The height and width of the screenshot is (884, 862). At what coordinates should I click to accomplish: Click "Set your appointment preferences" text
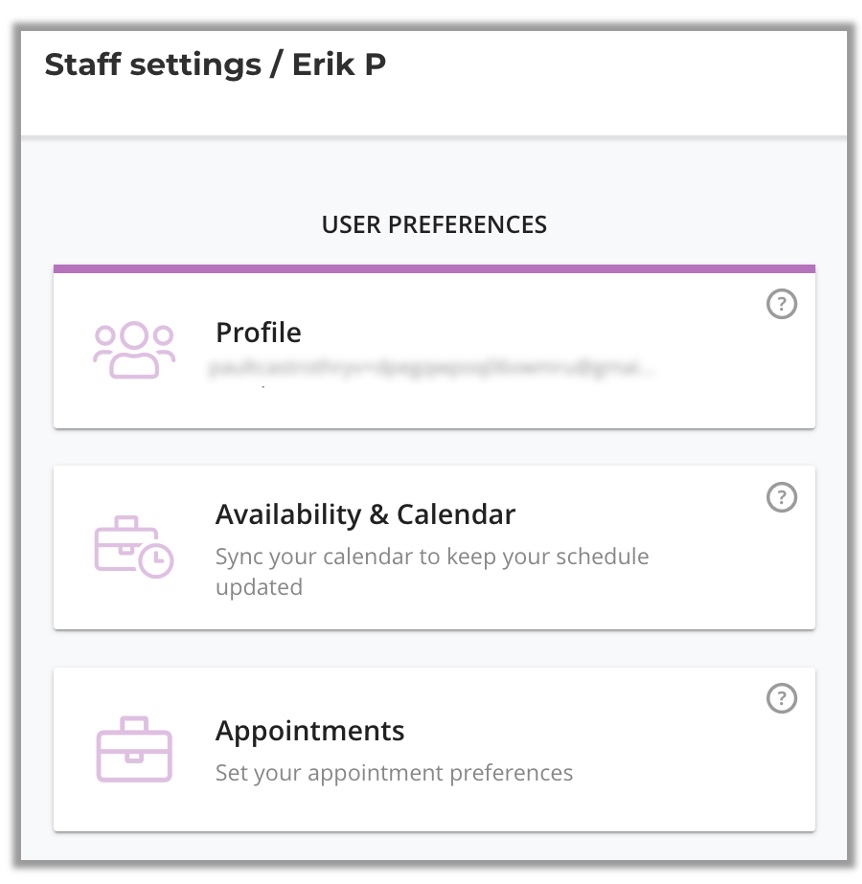tap(394, 773)
